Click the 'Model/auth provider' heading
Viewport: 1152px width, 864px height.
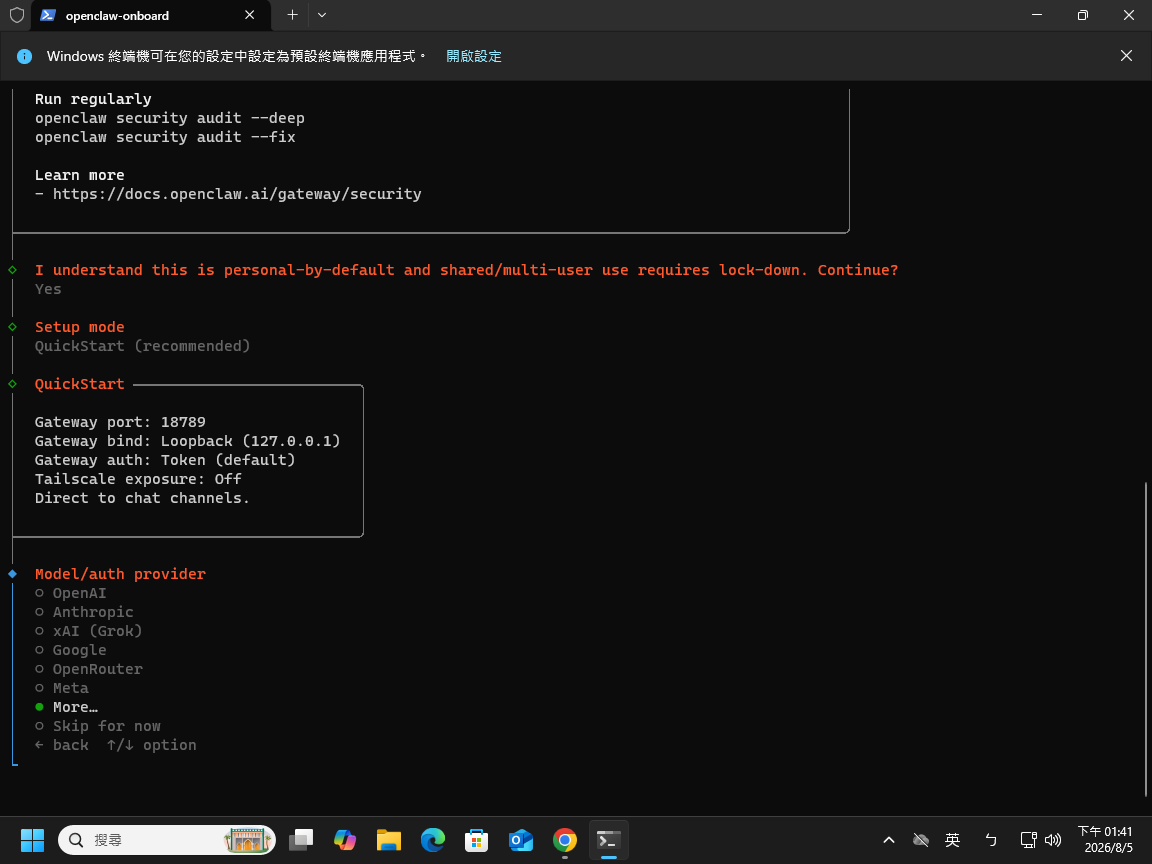coord(120,574)
